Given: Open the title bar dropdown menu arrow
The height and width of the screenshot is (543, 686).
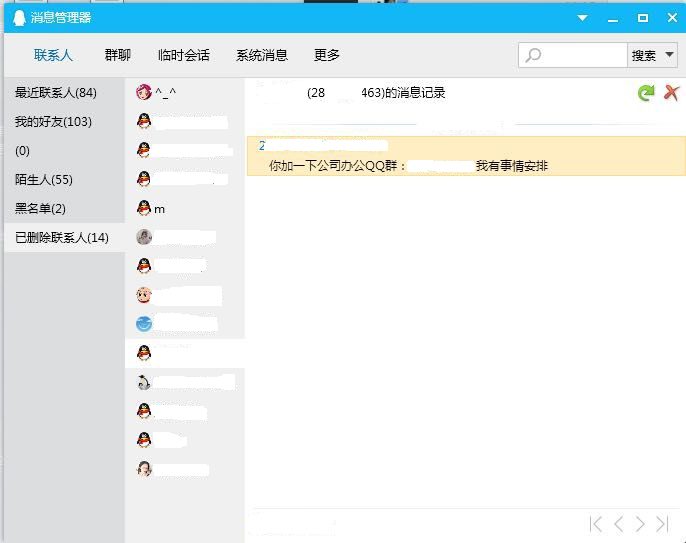Looking at the screenshot, I should pos(582,18).
